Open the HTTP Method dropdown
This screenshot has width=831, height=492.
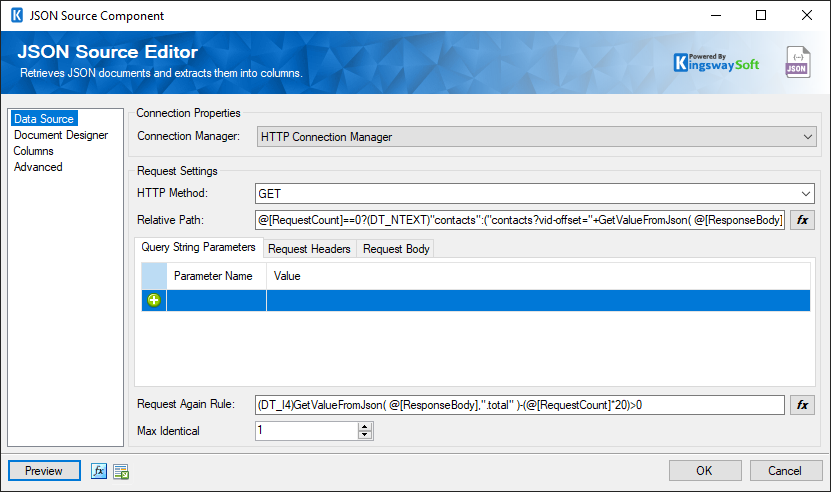(x=805, y=194)
